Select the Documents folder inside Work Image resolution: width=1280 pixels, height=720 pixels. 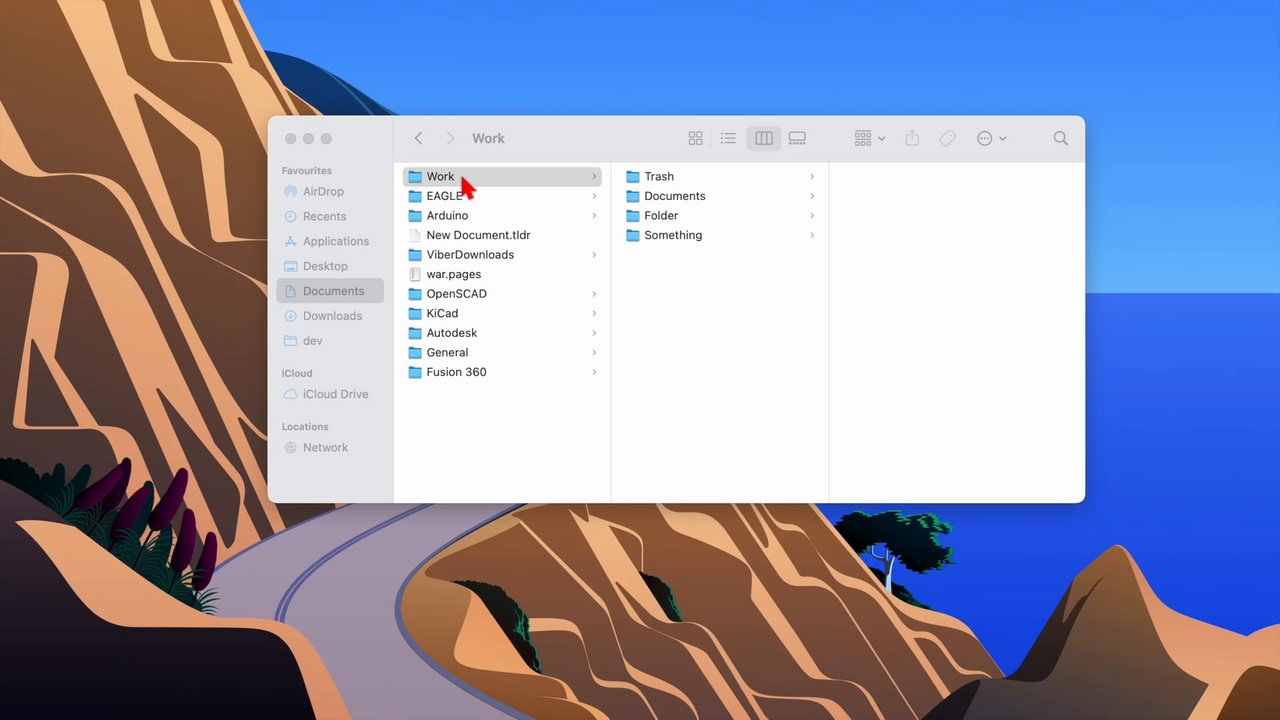720,196
